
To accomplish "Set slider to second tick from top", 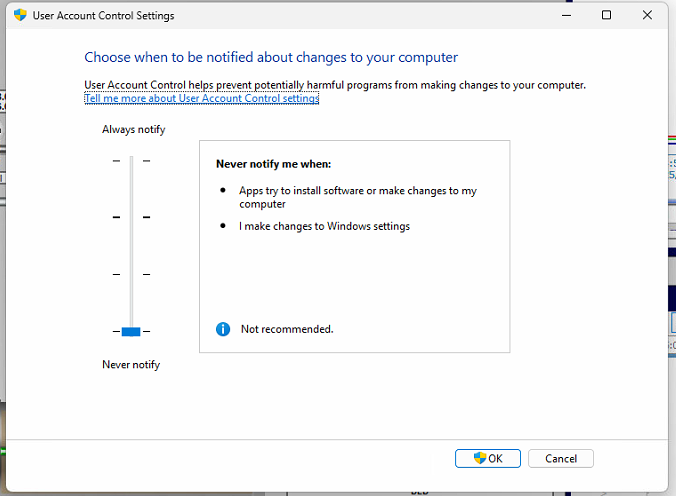I will tap(131, 217).
